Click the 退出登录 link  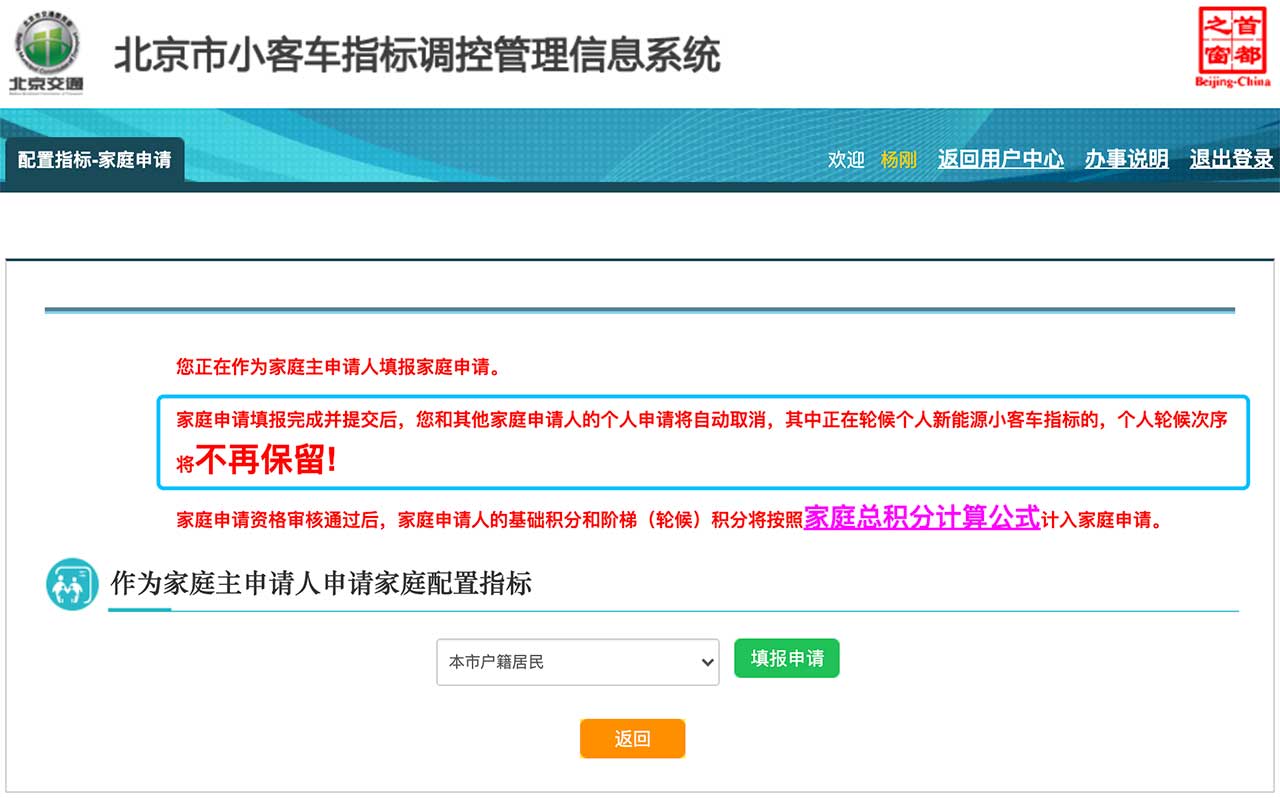[1232, 159]
